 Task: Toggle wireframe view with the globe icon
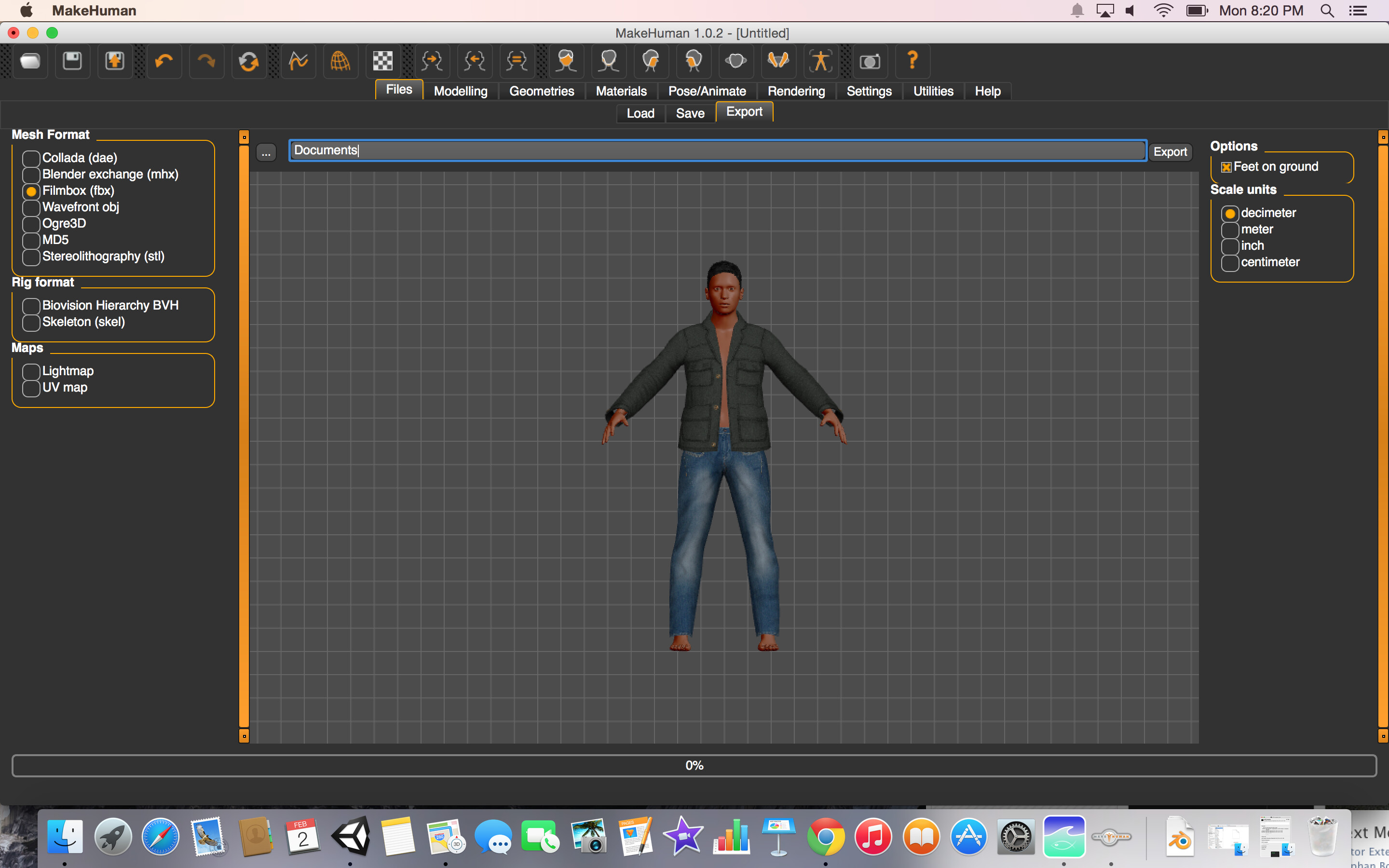pos(340,61)
